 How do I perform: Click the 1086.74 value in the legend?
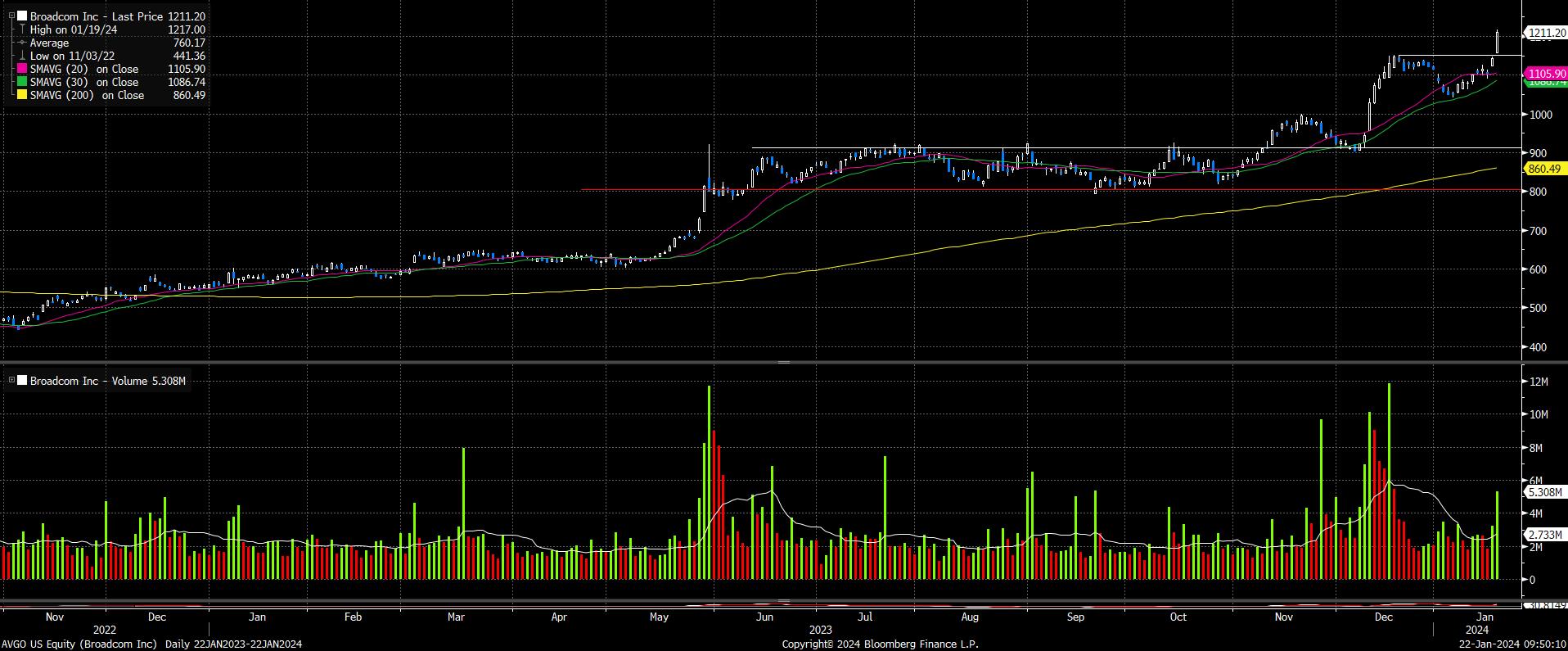(x=187, y=82)
